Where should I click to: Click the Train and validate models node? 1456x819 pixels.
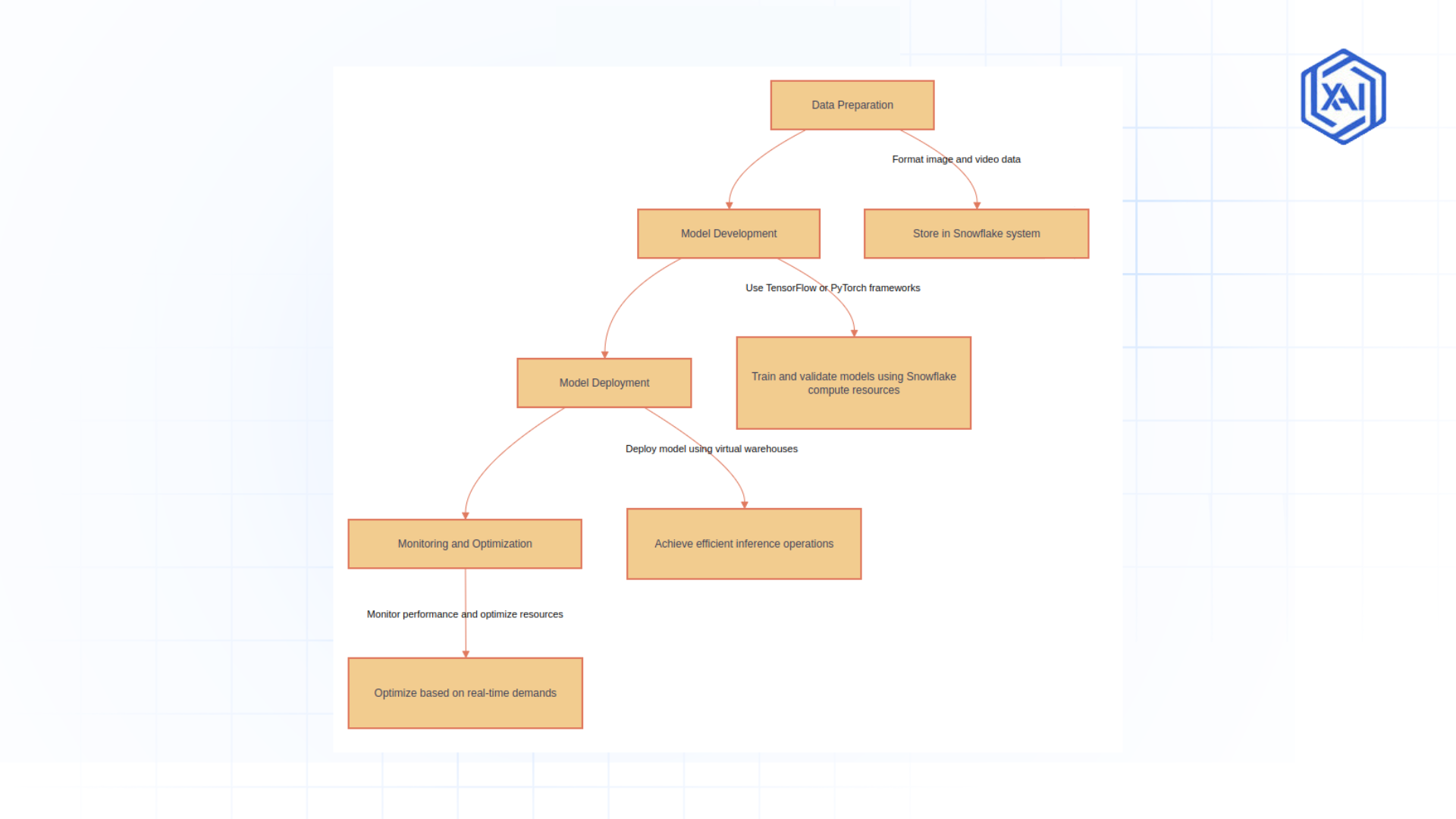click(x=852, y=382)
